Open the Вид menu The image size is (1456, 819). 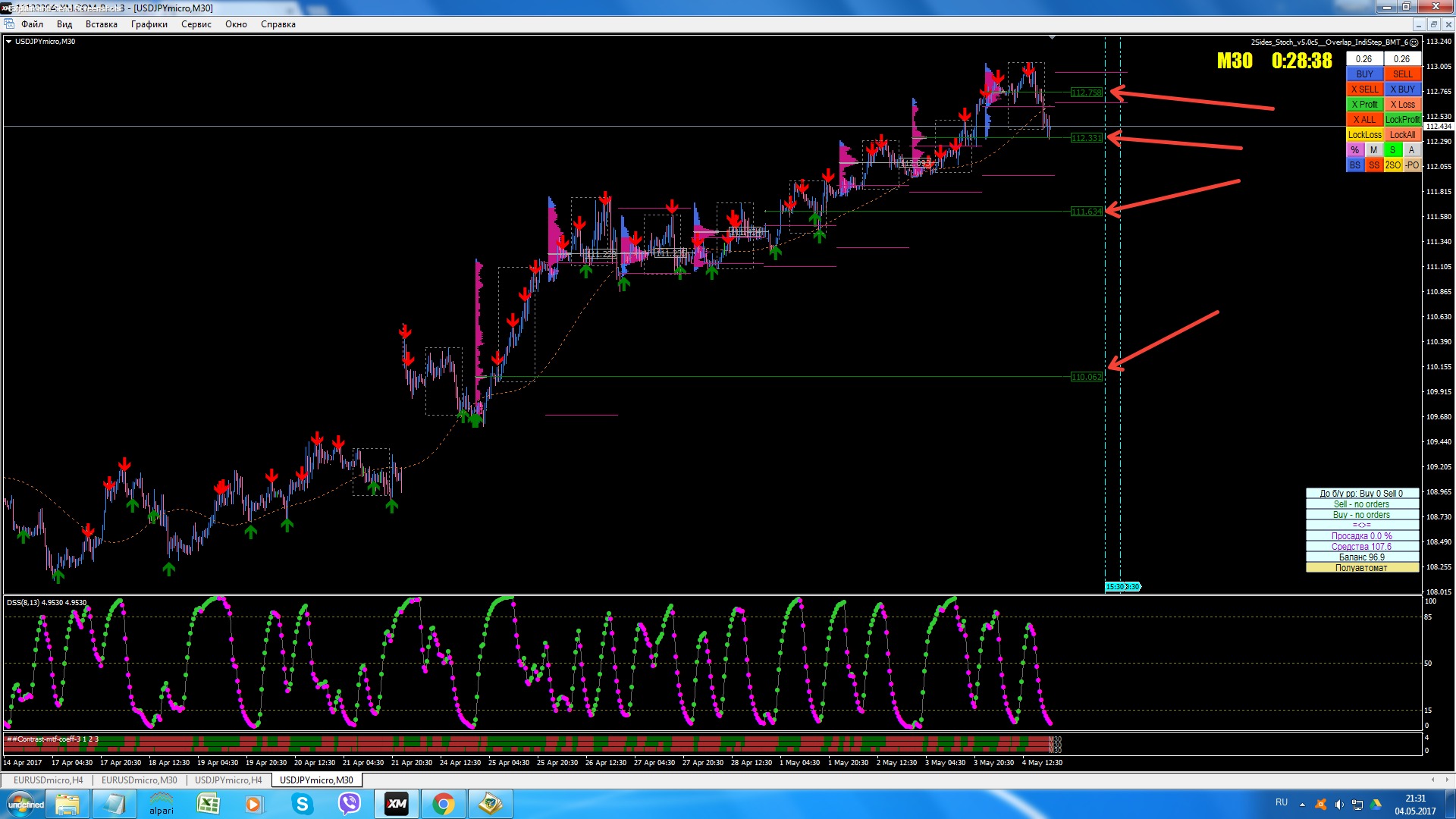pyautogui.click(x=64, y=24)
